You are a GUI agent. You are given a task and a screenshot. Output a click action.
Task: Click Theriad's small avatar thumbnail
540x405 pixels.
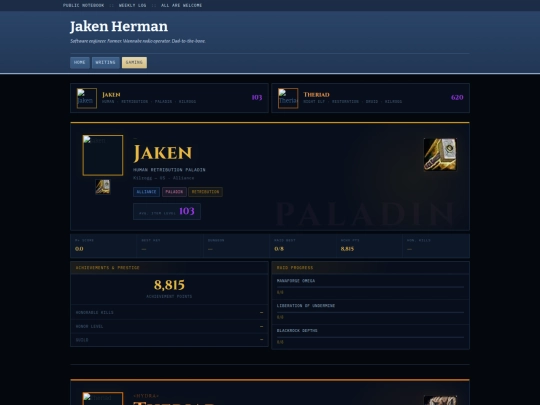(x=288, y=98)
